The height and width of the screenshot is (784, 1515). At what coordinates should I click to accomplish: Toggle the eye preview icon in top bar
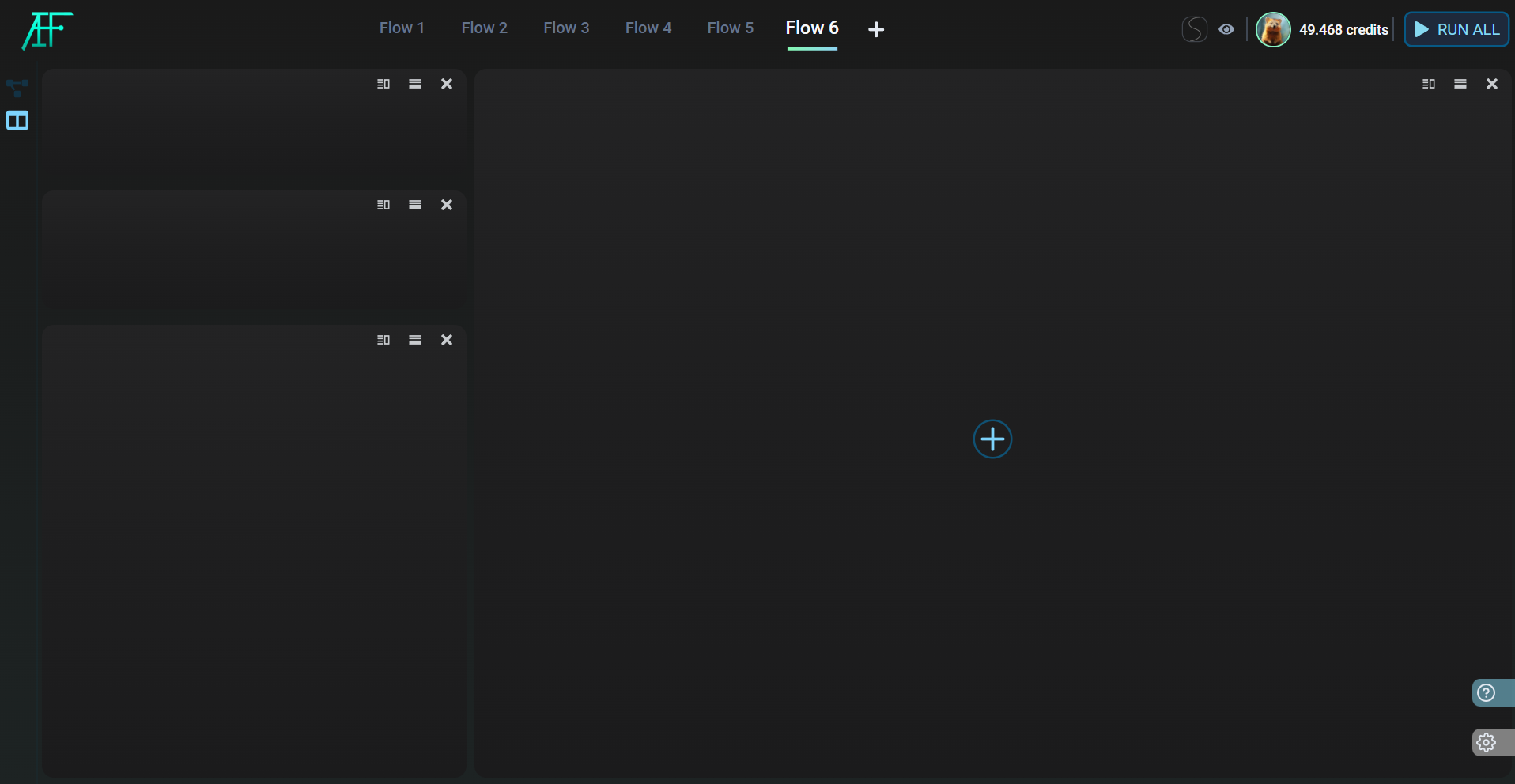[x=1226, y=29]
